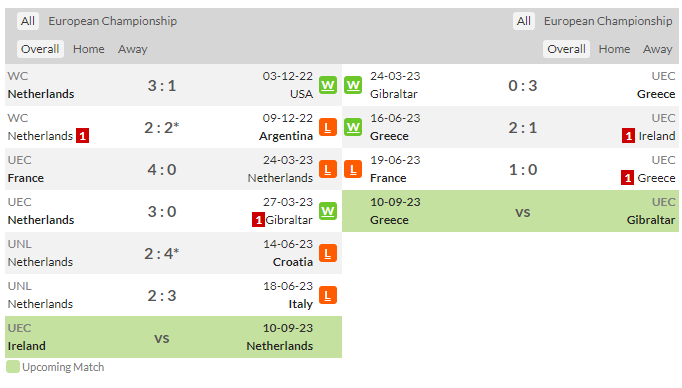The width and height of the screenshot is (682, 388).
Task: Select the left All filter
Action: (x=28, y=21)
